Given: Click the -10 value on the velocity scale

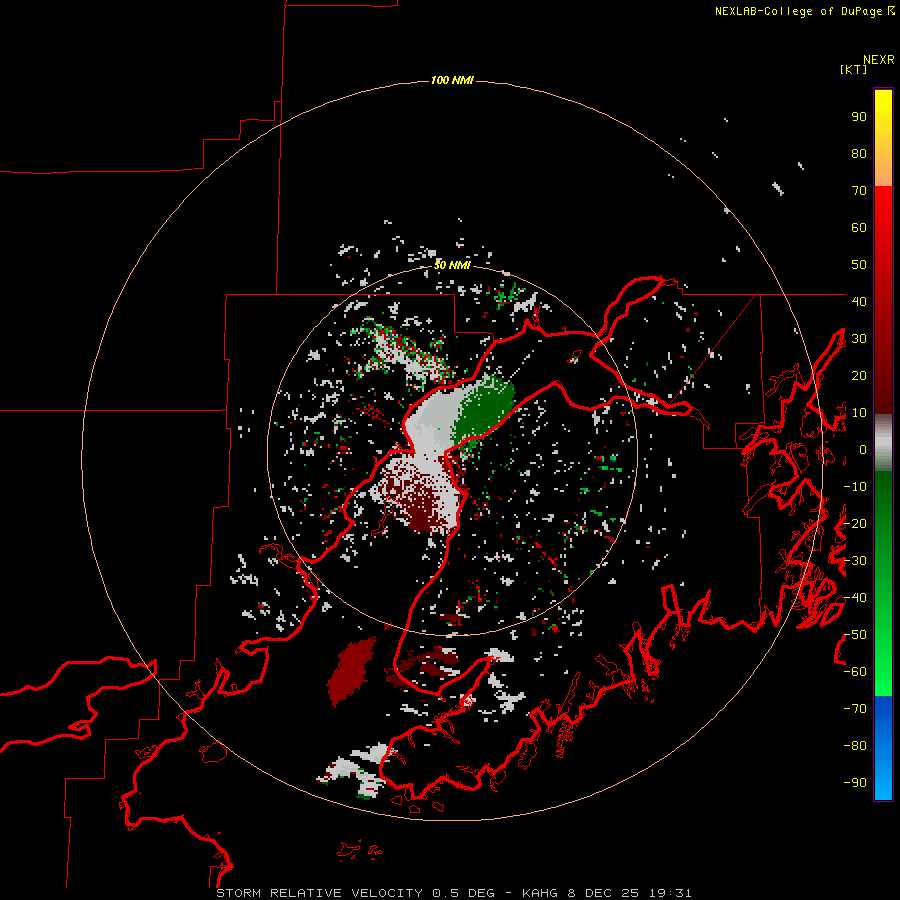Looking at the screenshot, I should (x=855, y=487).
